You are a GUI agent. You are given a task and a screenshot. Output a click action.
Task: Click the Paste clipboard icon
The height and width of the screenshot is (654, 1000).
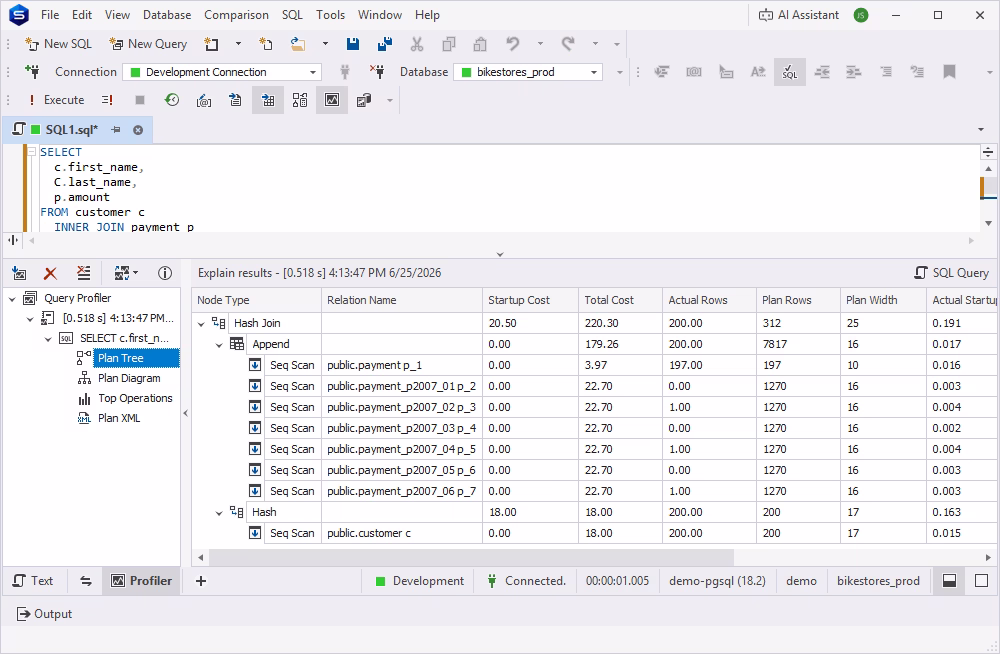480,43
